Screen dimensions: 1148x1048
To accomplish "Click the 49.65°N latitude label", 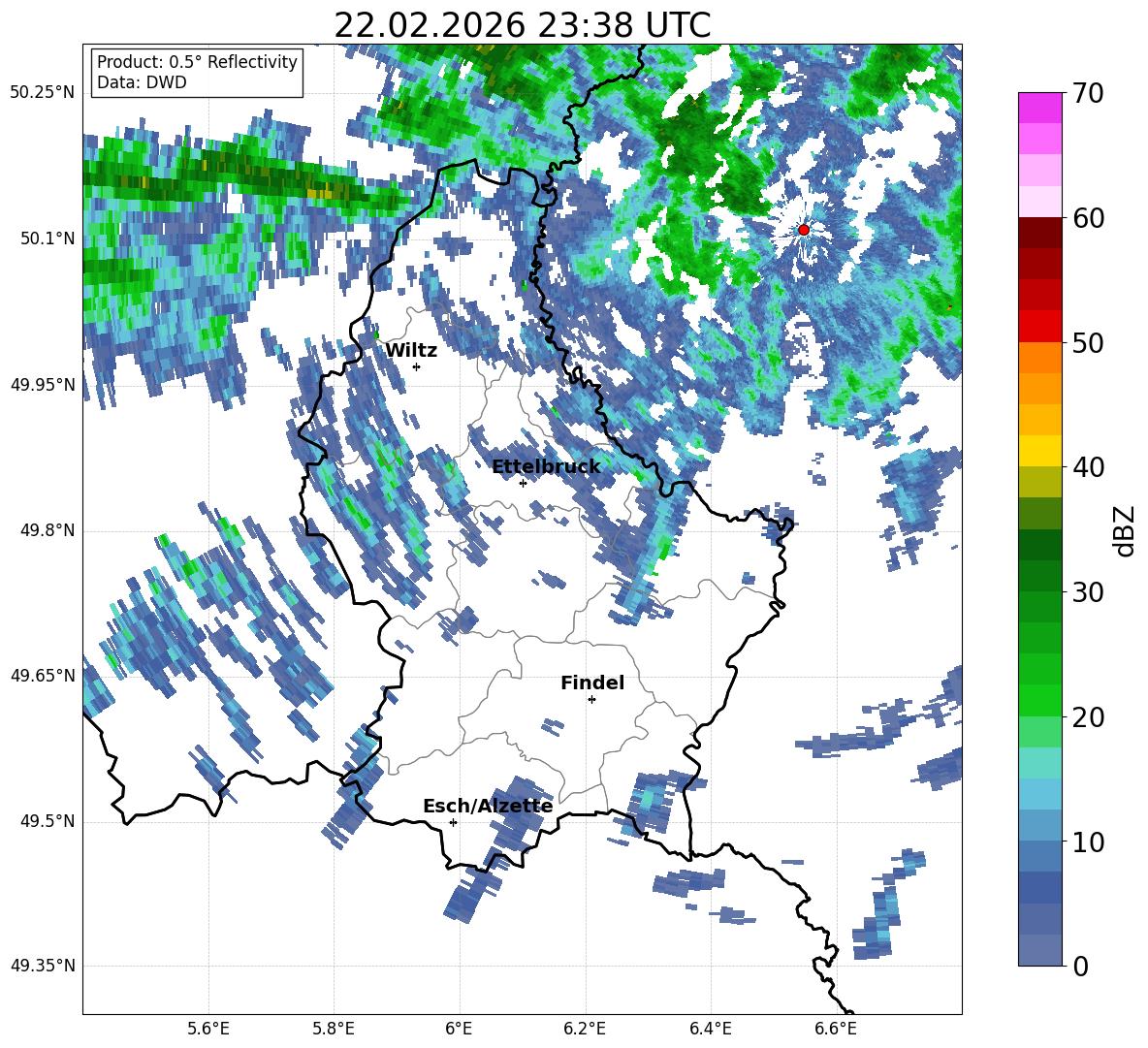I will [x=43, y=675].
